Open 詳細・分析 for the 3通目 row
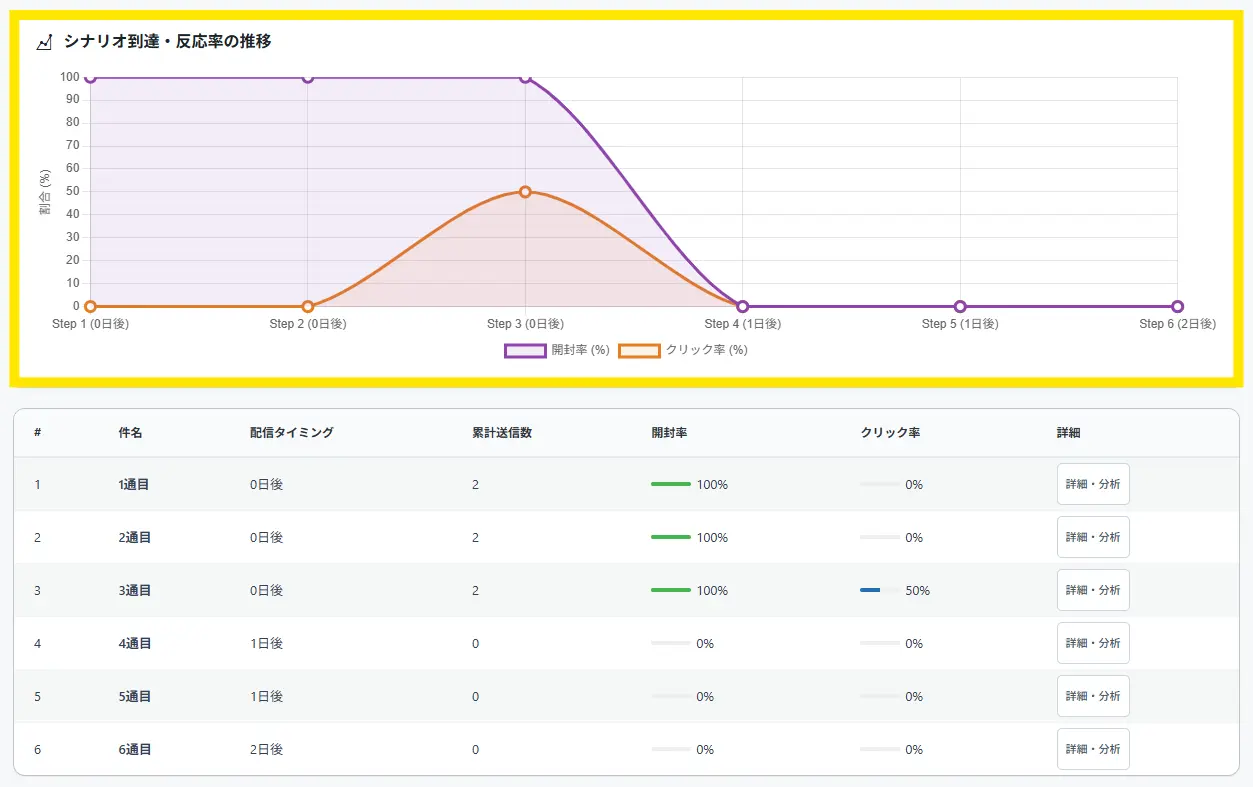Viewport: 1253px width, 787px height. pos(1093,590)
